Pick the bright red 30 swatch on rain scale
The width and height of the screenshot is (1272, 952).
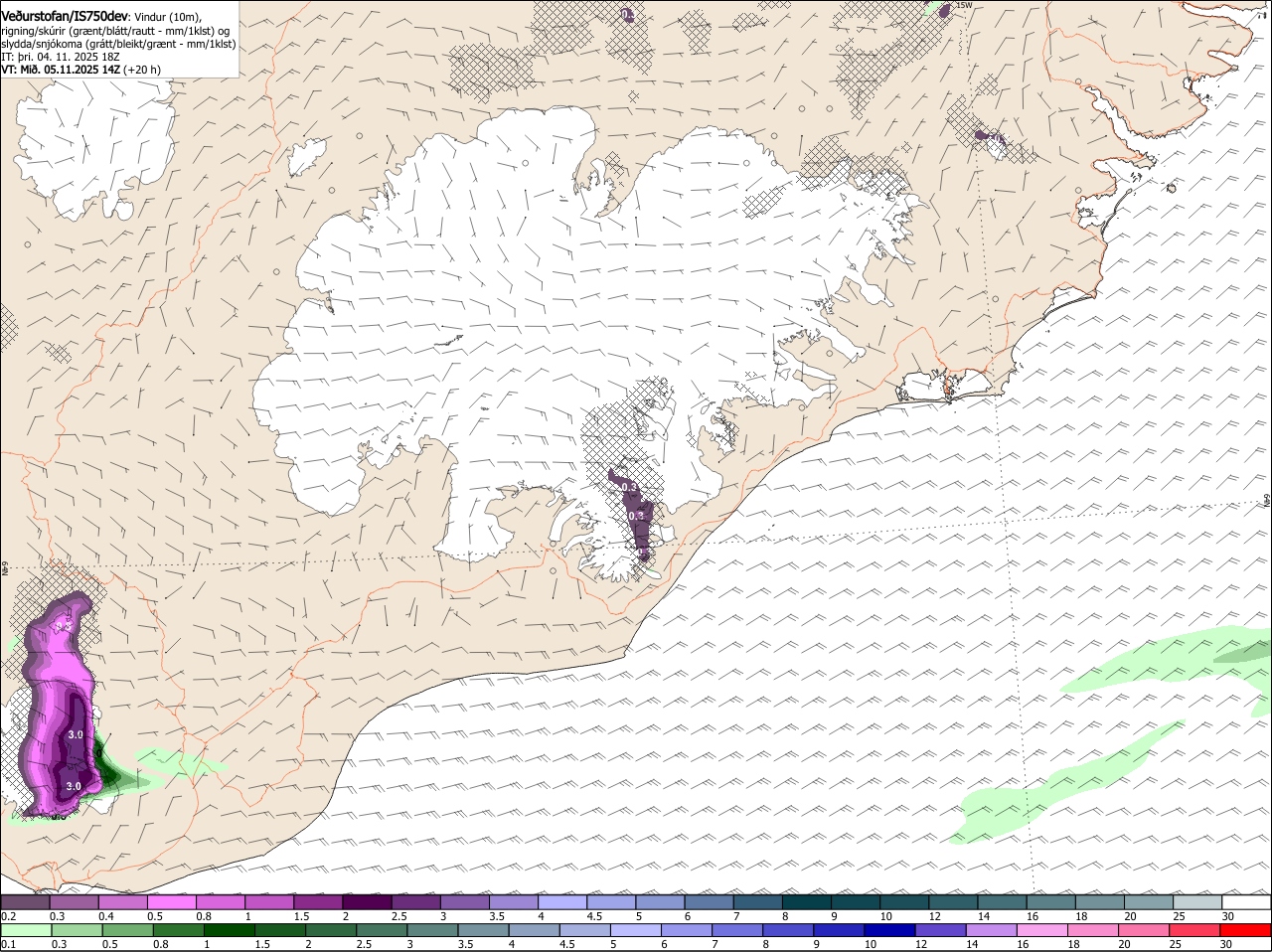tap(1244, 930)
